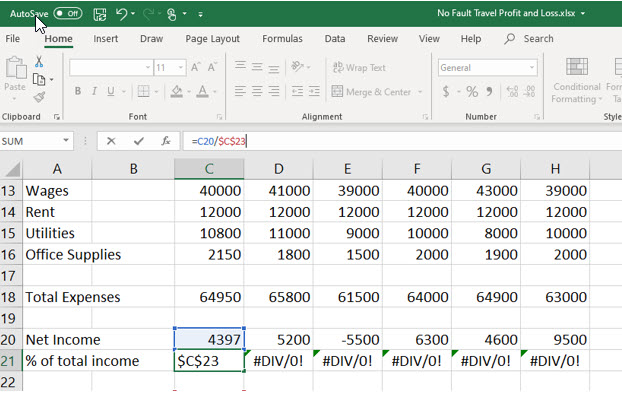Click the Copy icon
Viewport: 622px width, 394px height.
coord(38,79)
